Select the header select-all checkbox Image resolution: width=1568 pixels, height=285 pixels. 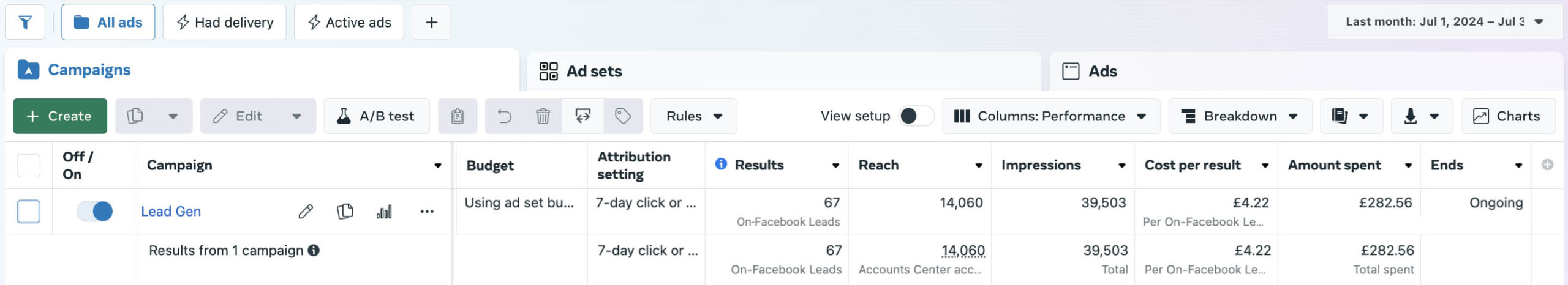coord(29,166)
